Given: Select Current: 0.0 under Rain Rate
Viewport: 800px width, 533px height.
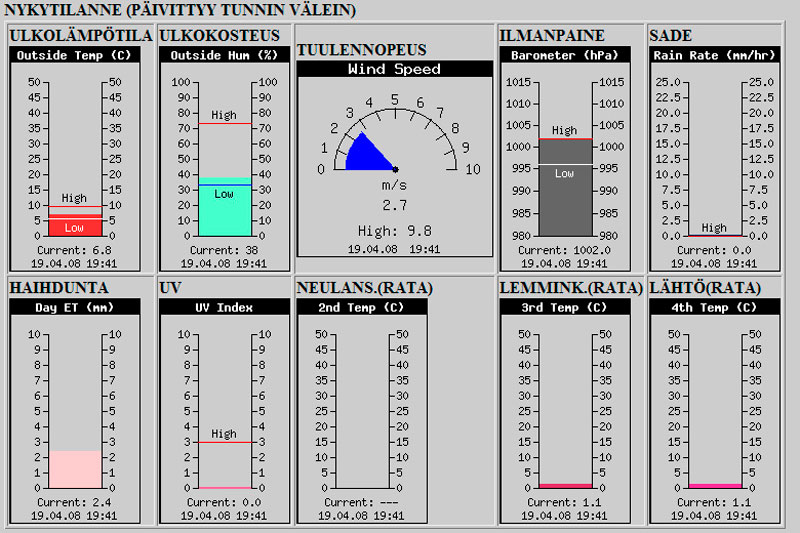Looking at the screenshot, I should tap(714, 250).
